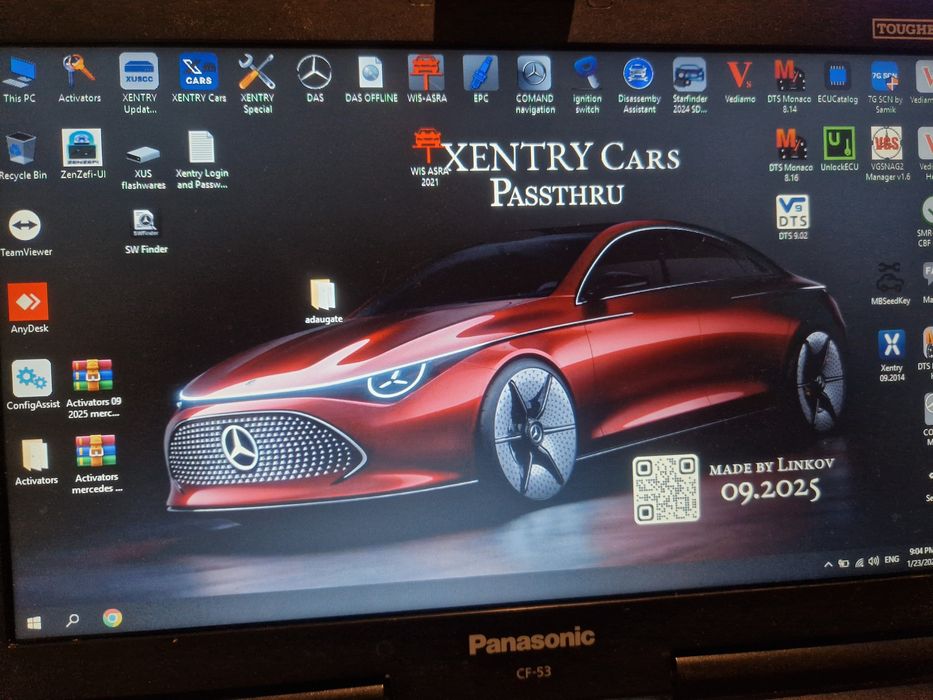Launch the Disassembly Assistant icon

(638, 85)
